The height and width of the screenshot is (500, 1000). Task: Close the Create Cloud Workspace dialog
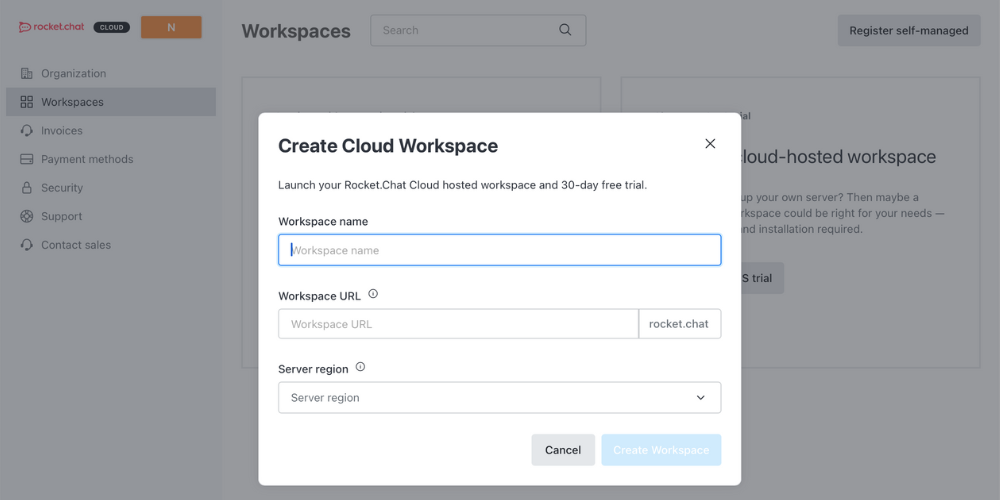click(710, 144)
